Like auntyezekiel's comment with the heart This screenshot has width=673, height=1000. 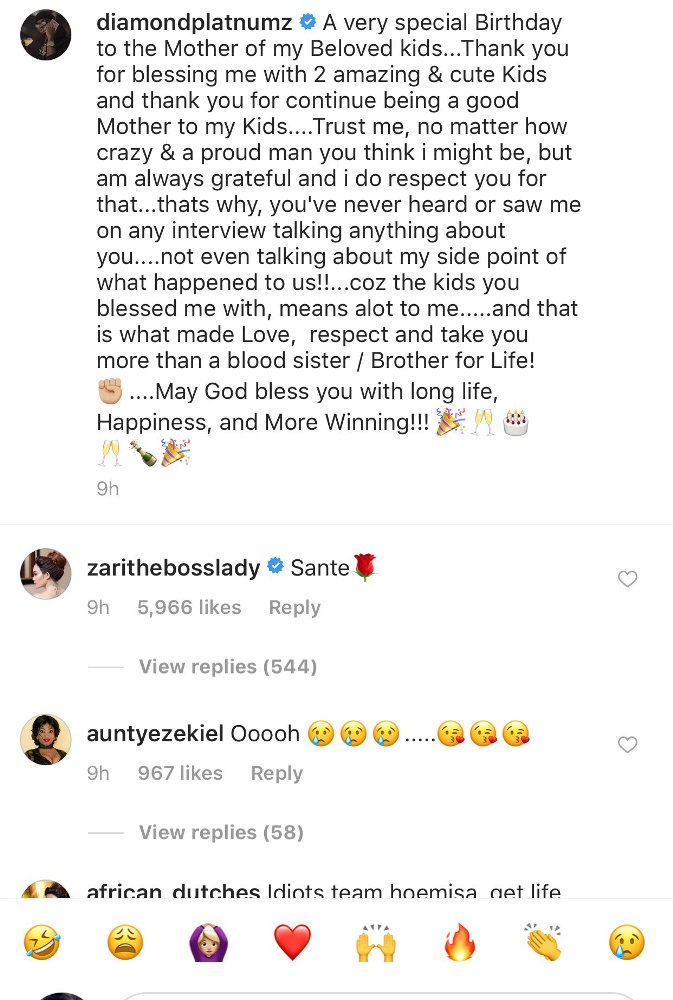pos(628,744)
